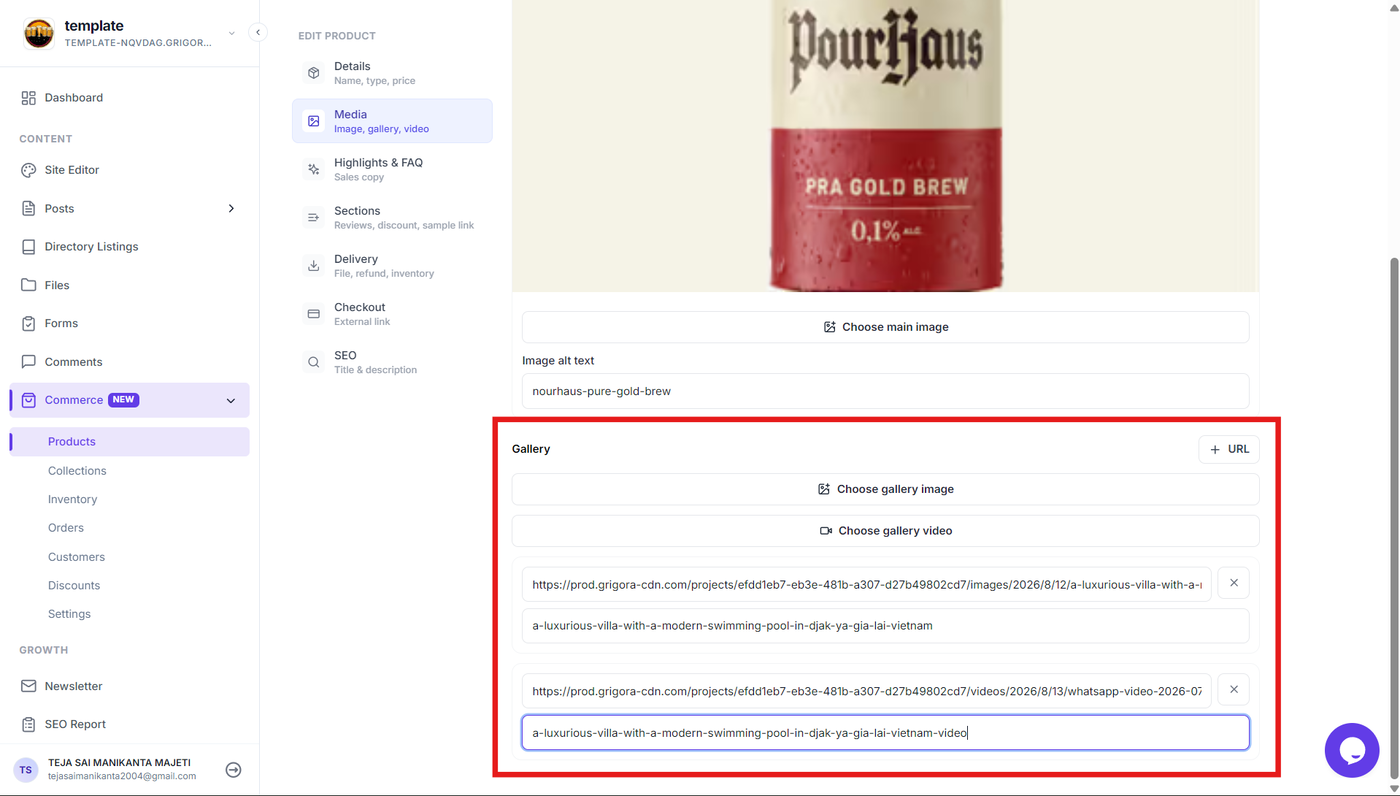This screenshot has width=1400, height=796.
Task: Open the template workspace switcher chevron
Action: (232, 33)
